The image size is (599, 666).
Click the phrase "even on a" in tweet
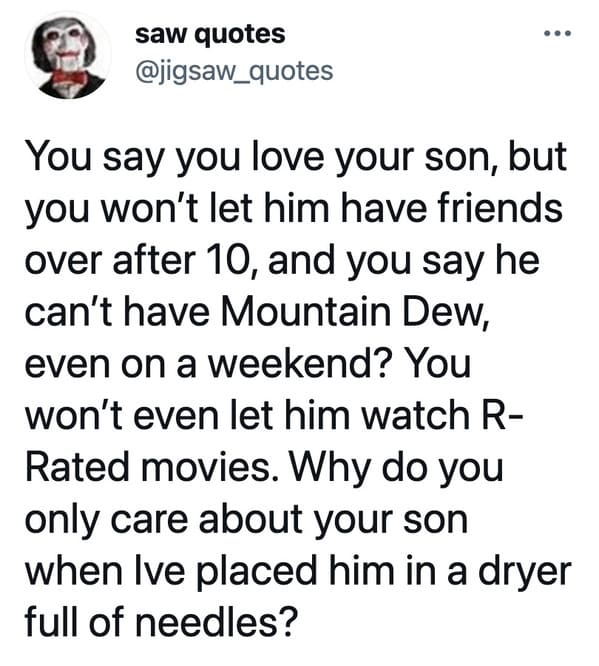tap(110, 366)
